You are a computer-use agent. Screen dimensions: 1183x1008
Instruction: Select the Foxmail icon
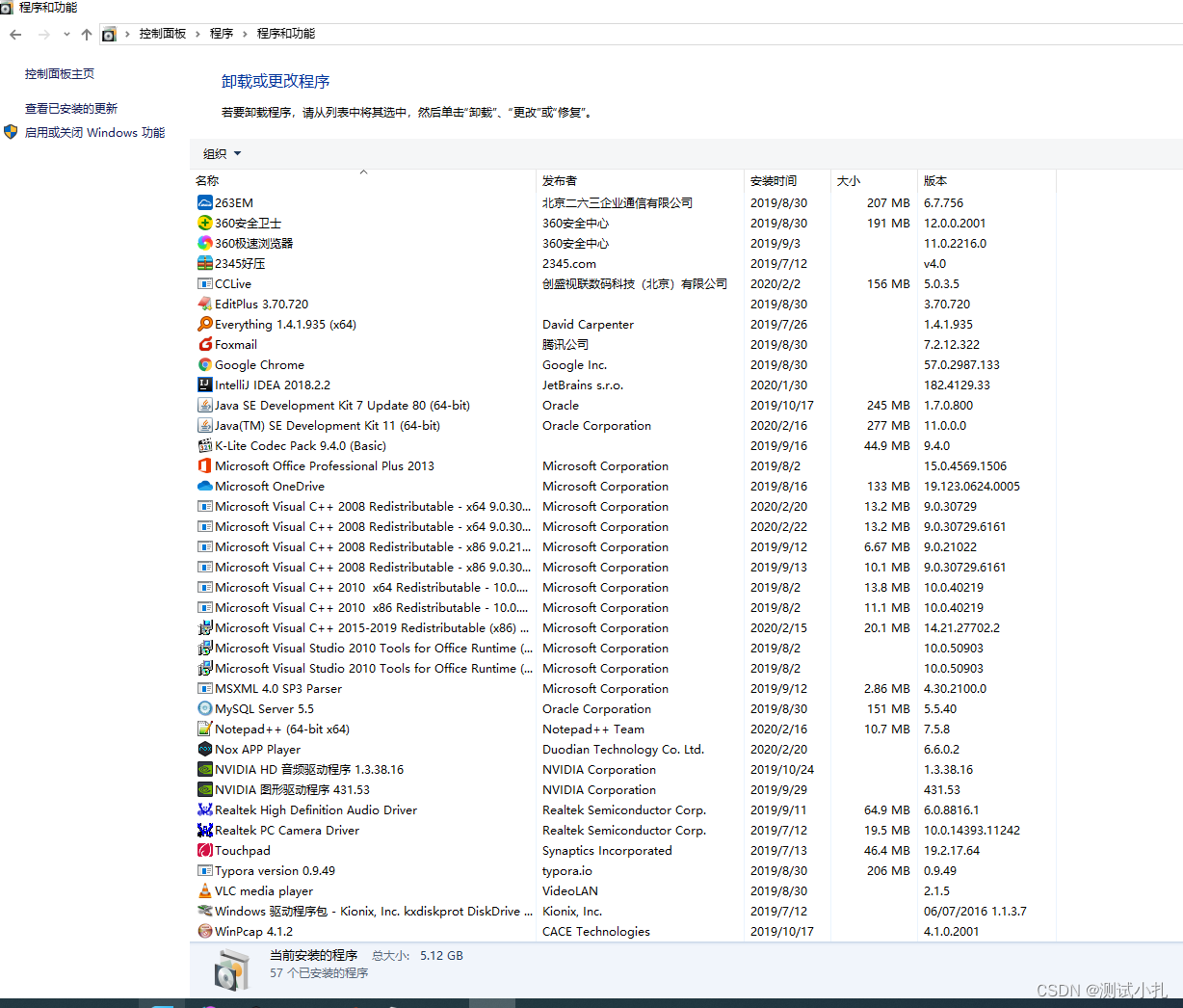204,344
